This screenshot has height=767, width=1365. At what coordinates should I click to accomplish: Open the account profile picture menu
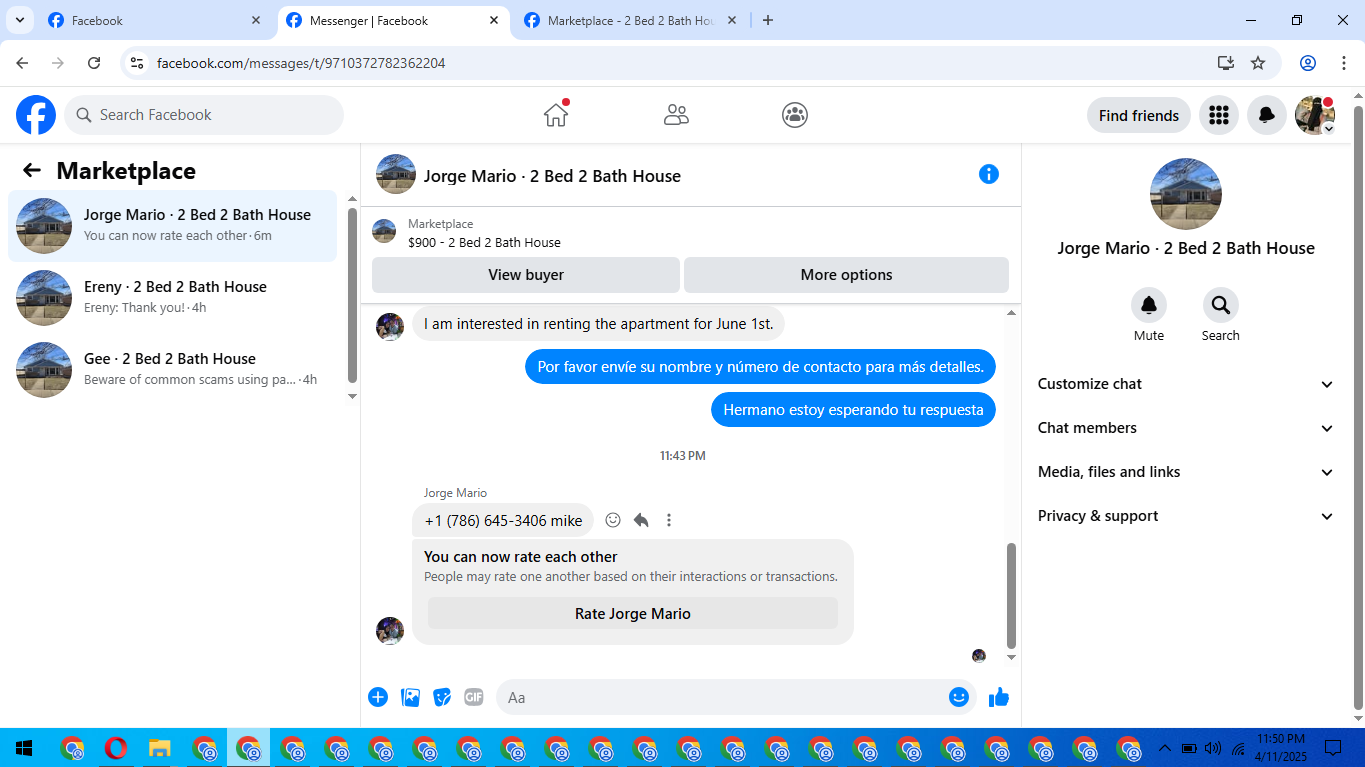click(1315, 115)
